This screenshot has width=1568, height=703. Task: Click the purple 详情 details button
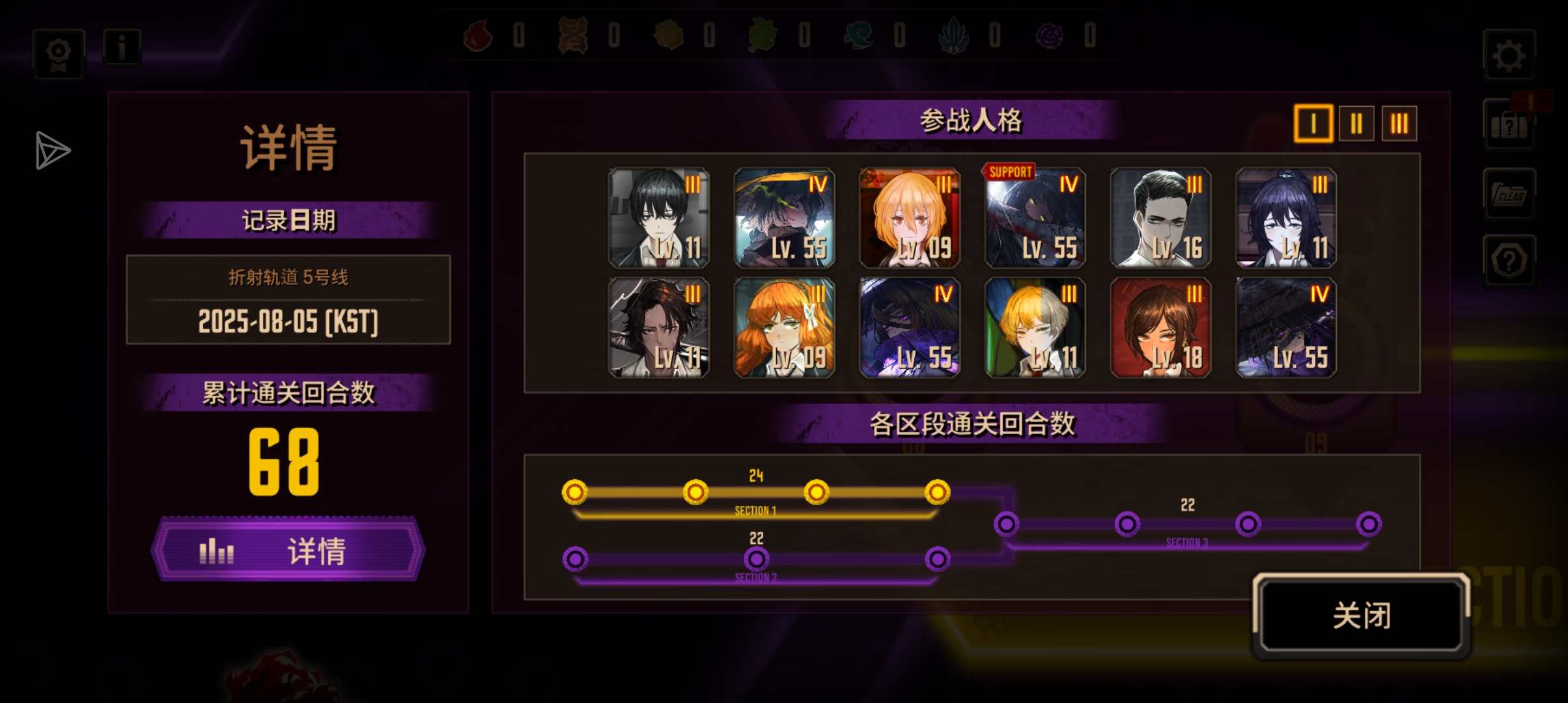pos(288,550)
